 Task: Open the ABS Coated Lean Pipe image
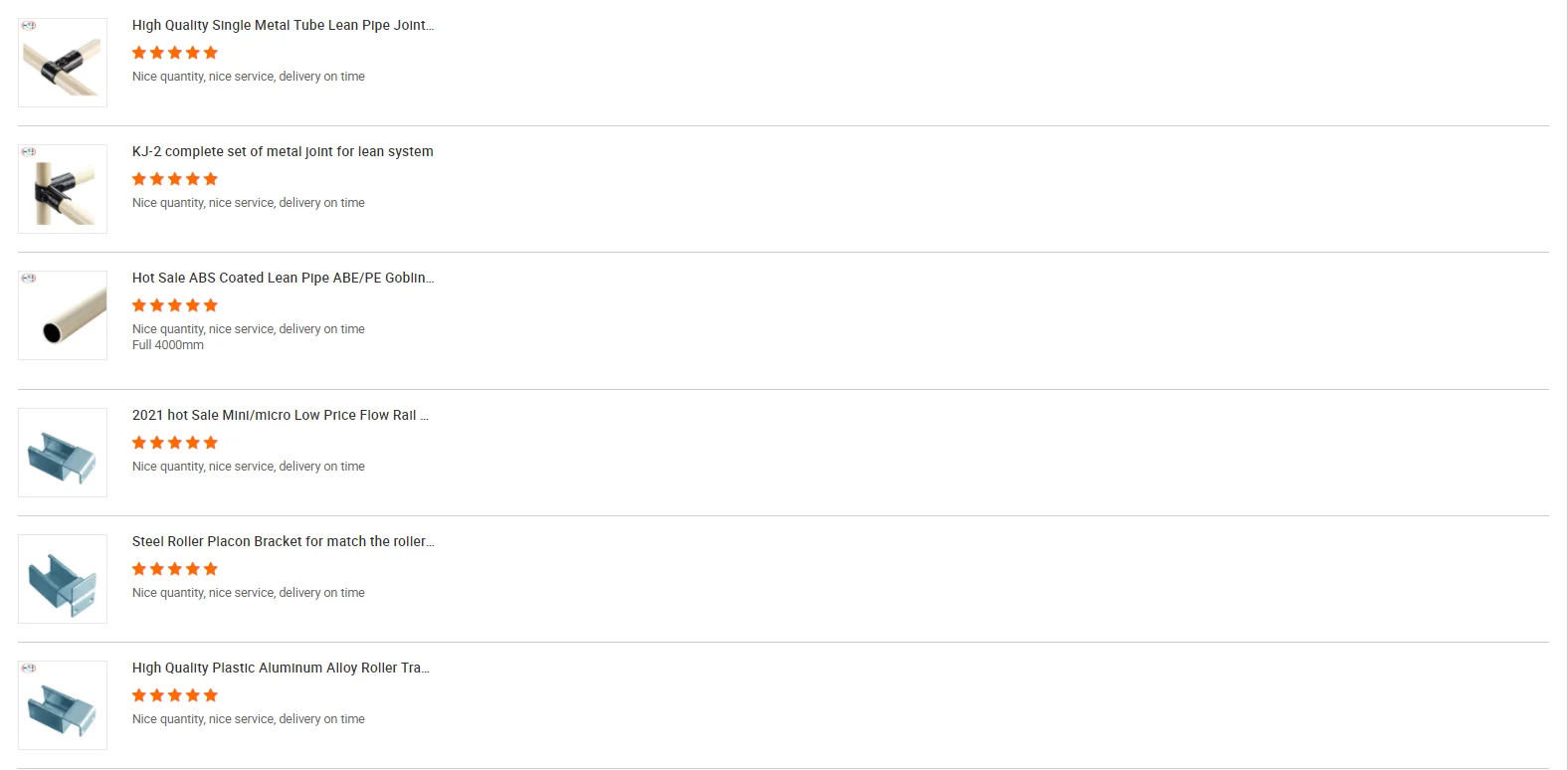63,315
